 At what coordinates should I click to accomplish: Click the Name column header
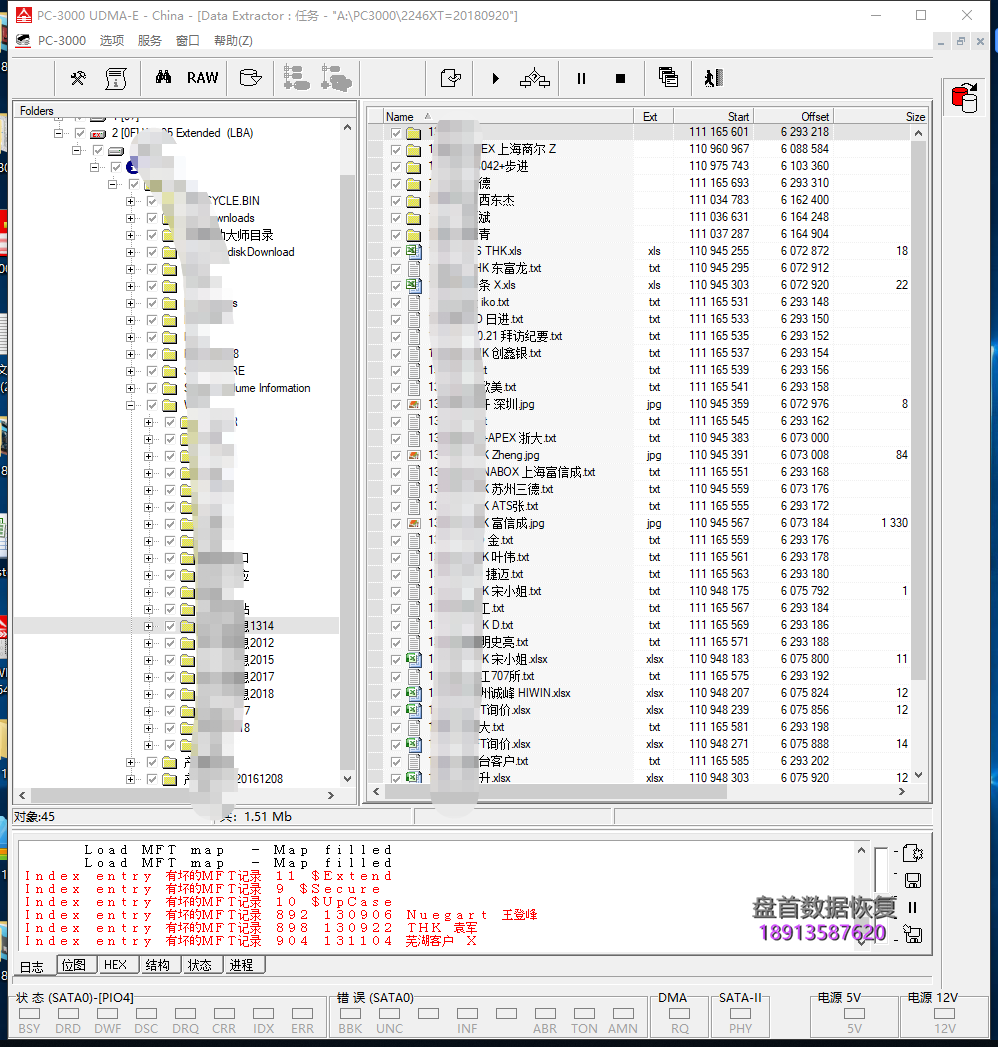[x=400, y=117]
